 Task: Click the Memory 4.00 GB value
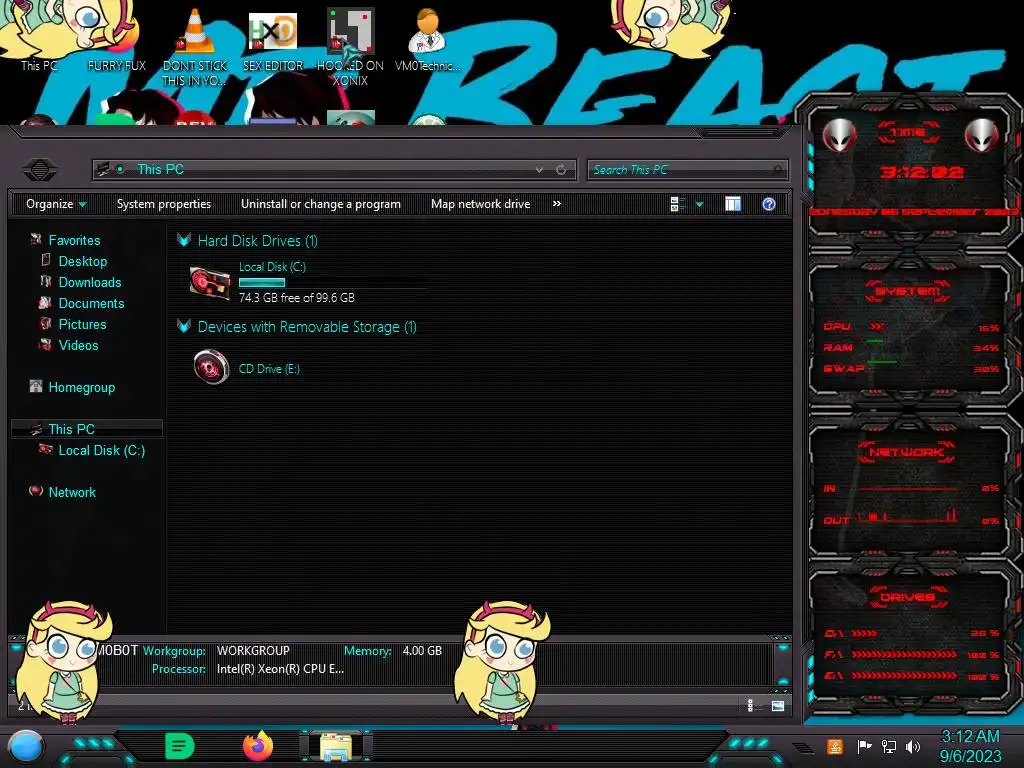422,651
